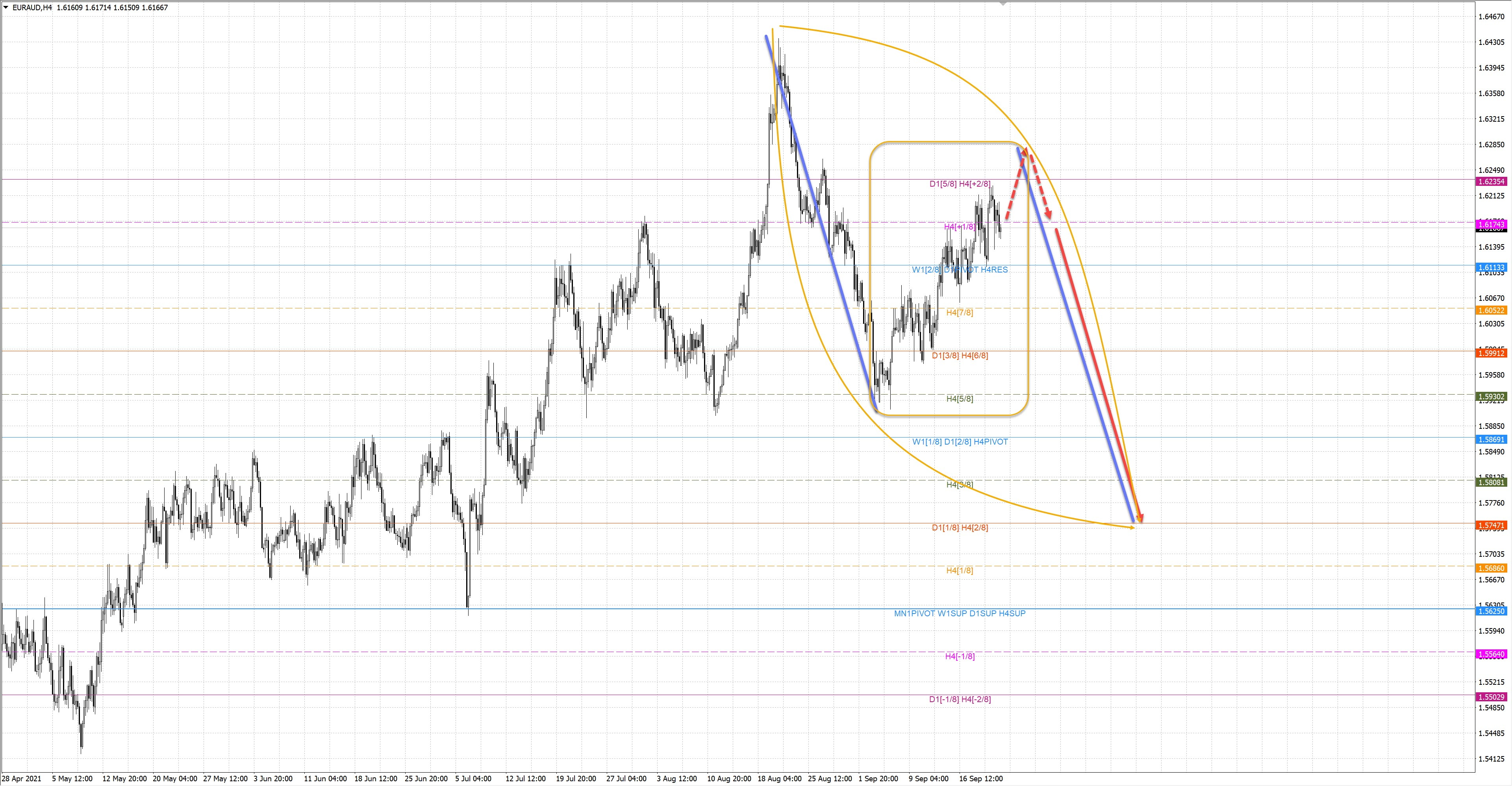Viewport: 1512px width, 786px height.
Task: Click the 18 Aug 04:00 time axis label
Action: 779,779
